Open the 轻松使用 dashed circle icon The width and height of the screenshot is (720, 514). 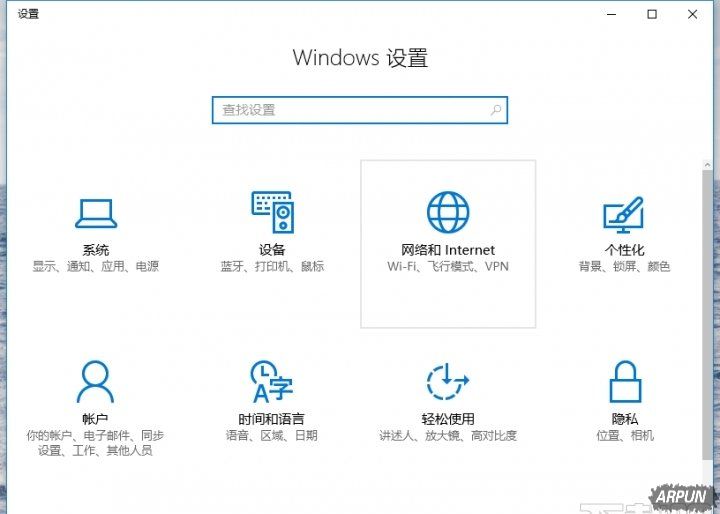click(x=448, y=381)
